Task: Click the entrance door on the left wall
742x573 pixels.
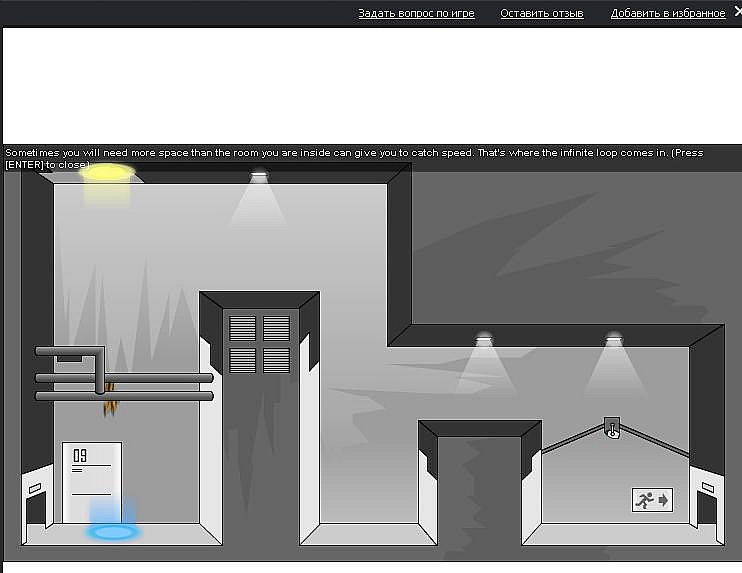Action: pos(36,506)
